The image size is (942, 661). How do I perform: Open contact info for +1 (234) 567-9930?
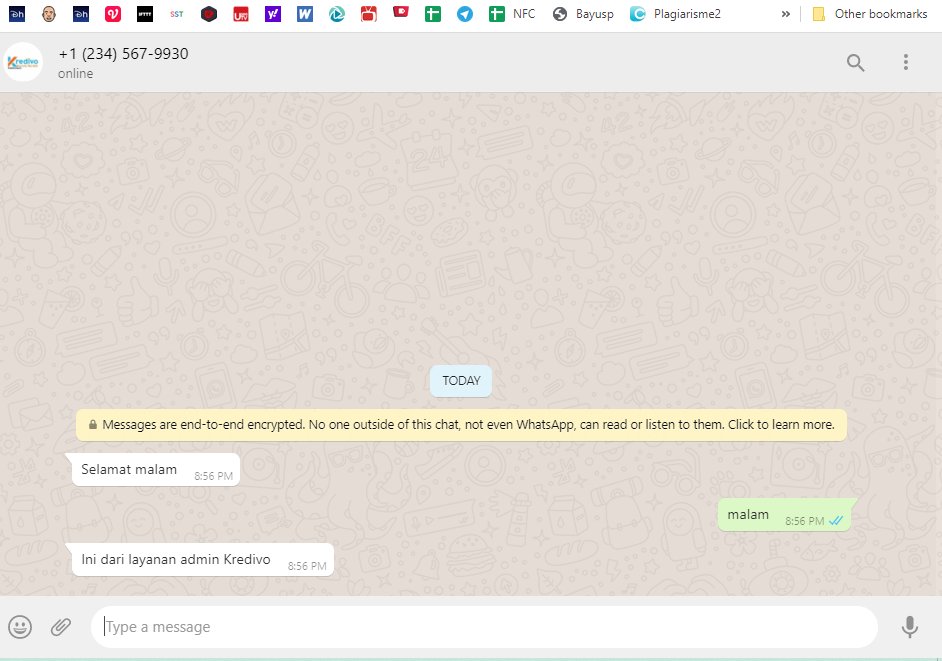[x=123, y=53]
